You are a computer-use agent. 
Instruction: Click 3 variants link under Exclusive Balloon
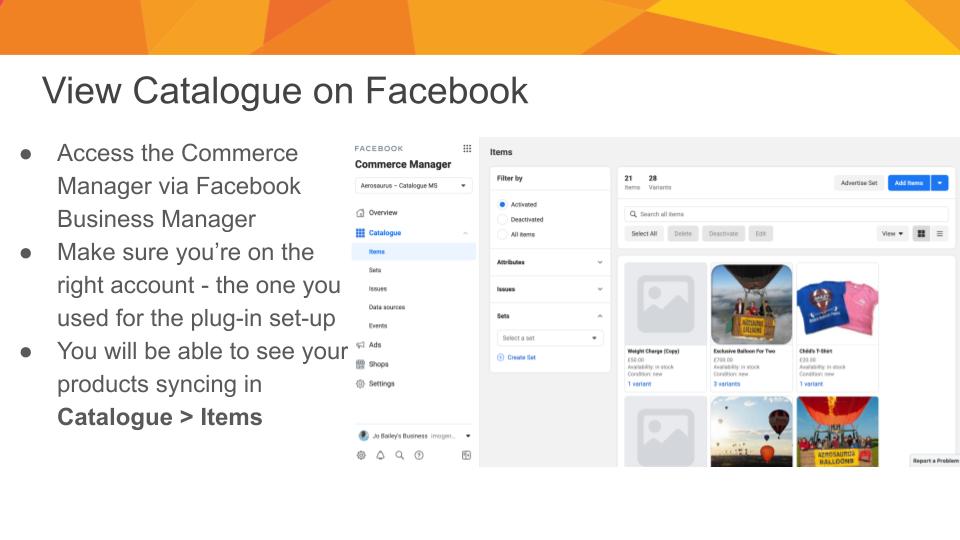tap(727, 384)
